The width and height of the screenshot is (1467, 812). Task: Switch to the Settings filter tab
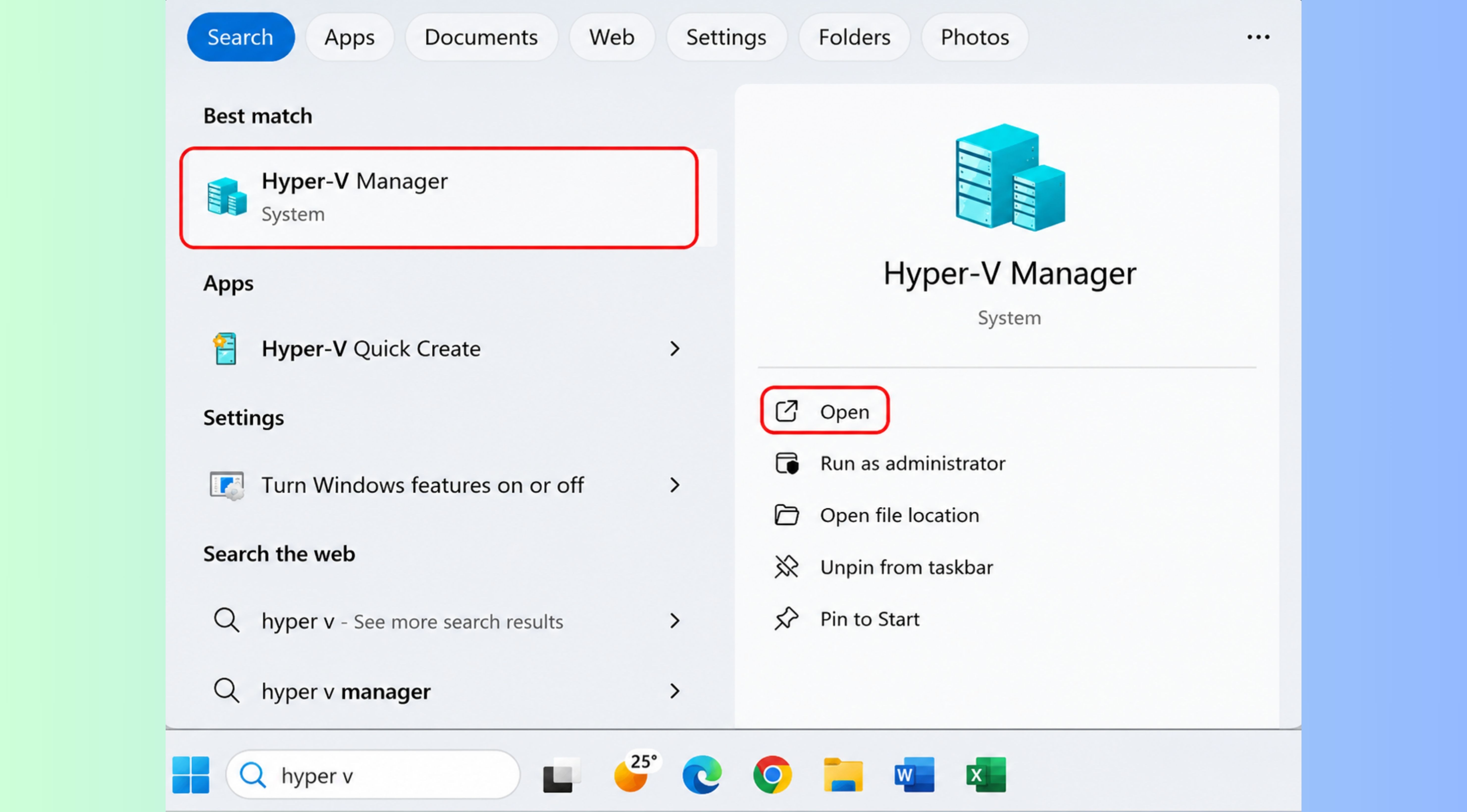(x=726, y=37)
